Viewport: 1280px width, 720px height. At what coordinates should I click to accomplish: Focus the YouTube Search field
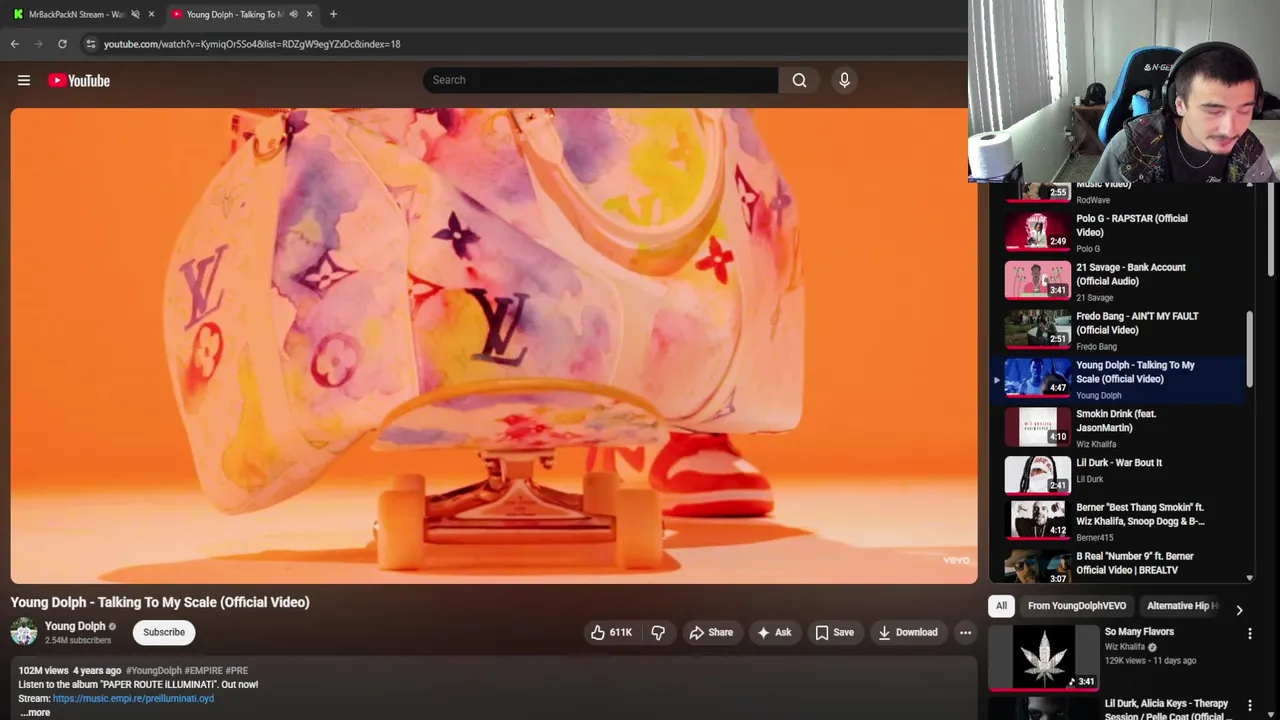click(x=600, y=80)
